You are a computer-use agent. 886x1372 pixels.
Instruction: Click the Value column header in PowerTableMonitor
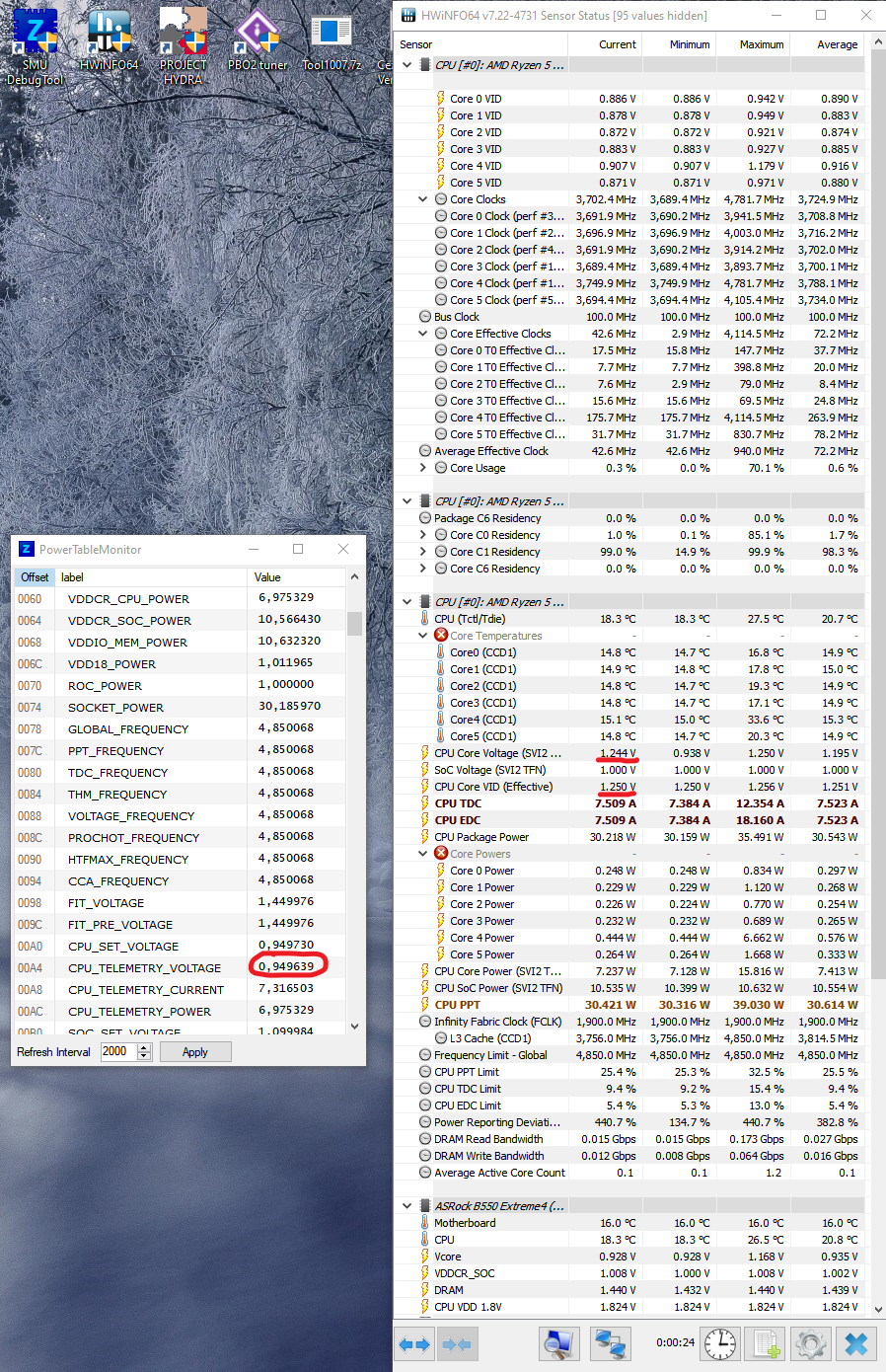296,577
